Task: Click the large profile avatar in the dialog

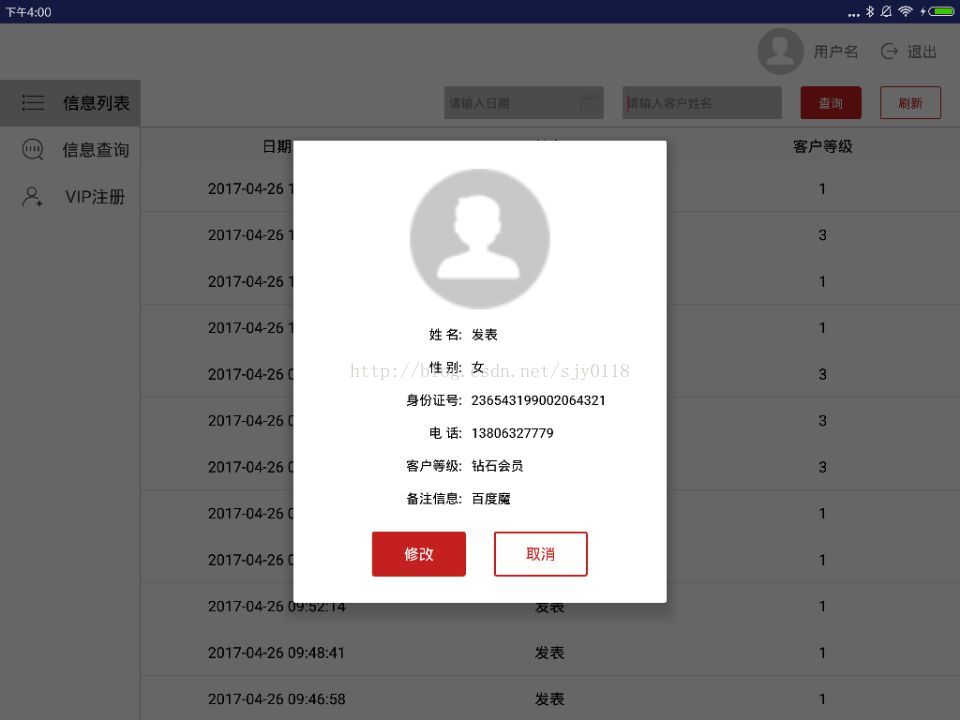Action: (x=479, y=238)
